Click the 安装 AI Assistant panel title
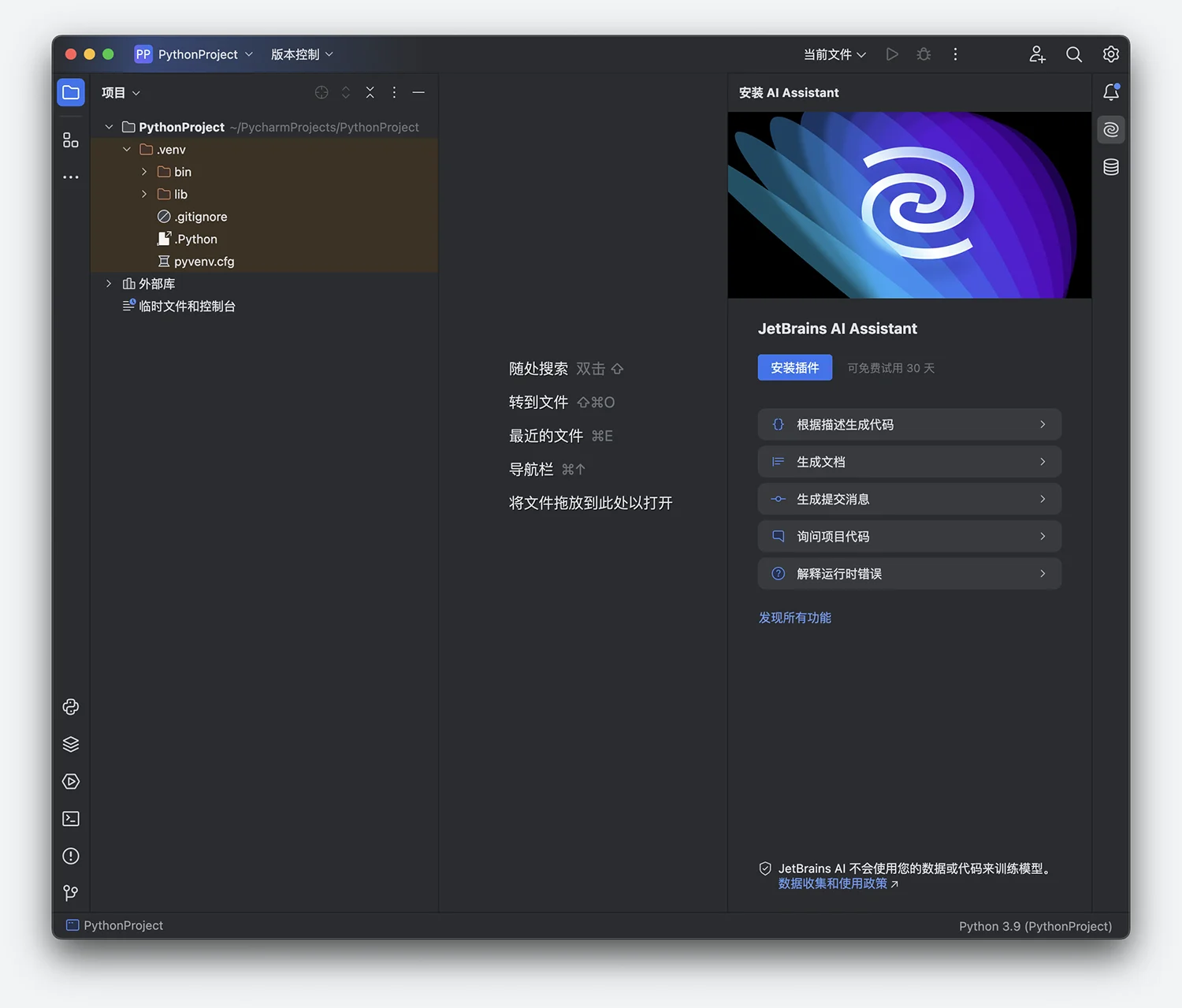Viewport: 1182px width, 1008px height. coord(789,92)
